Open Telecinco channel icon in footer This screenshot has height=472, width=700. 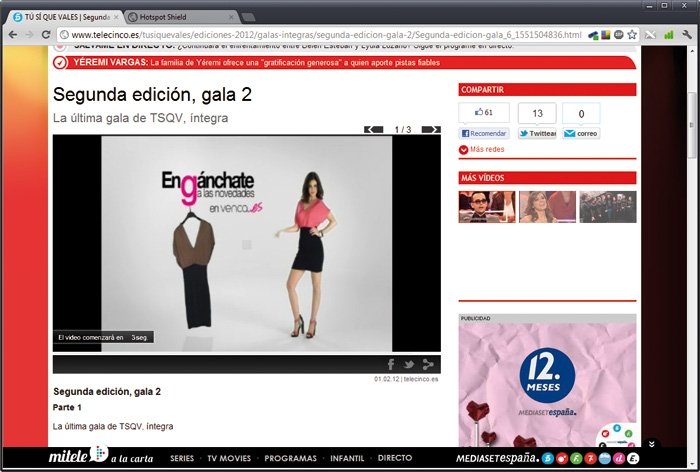(548, 458)
